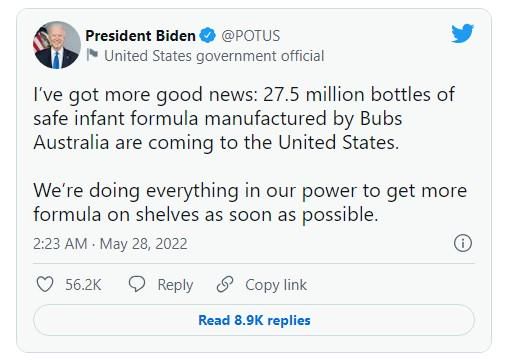
Task: Select the Copy link text
Action: tap(276, 285)
